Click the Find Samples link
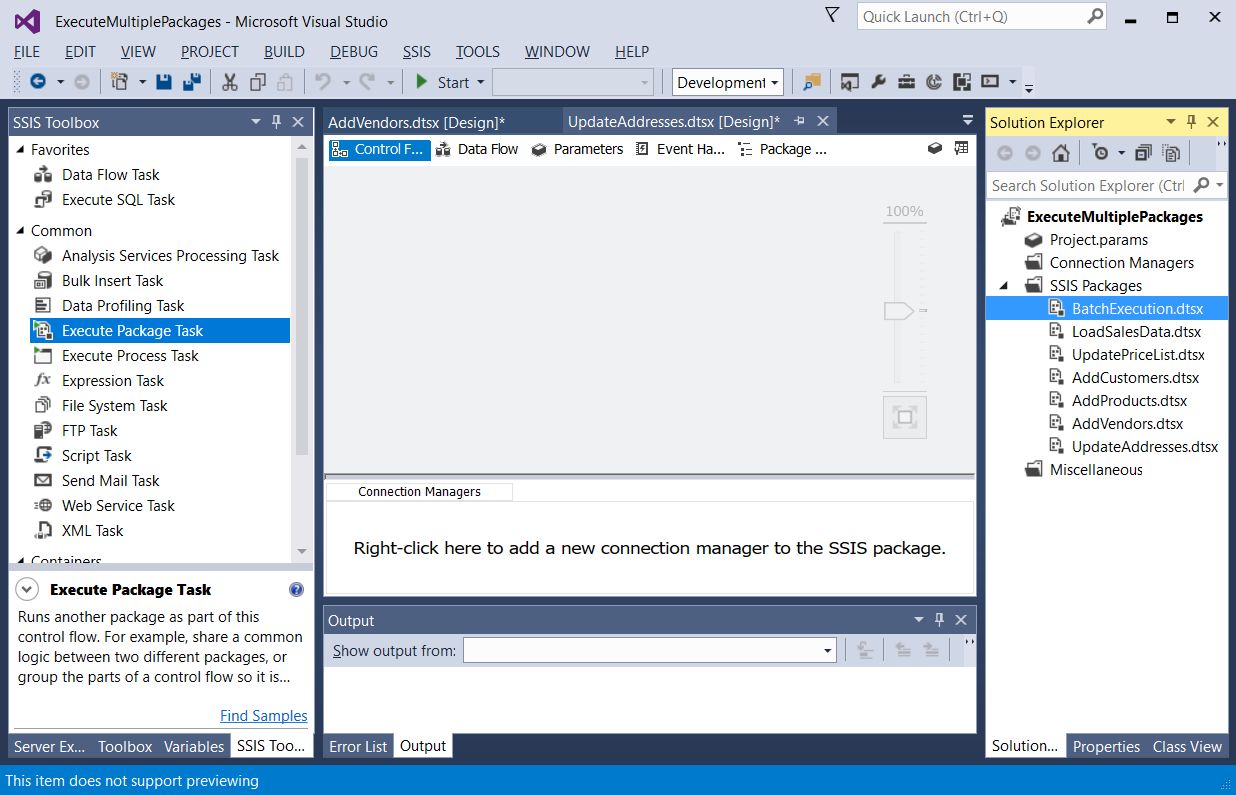The width and height of the screenshot is (1236, 795). 264,715
